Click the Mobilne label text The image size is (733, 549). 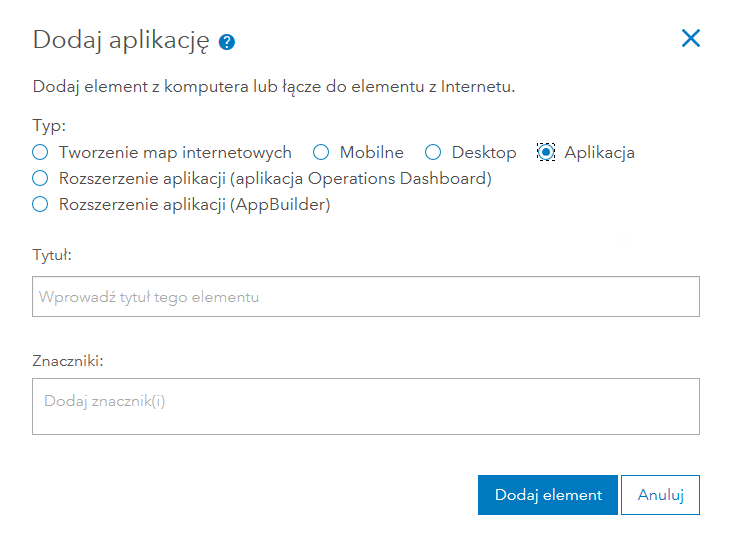coord(371,153)
